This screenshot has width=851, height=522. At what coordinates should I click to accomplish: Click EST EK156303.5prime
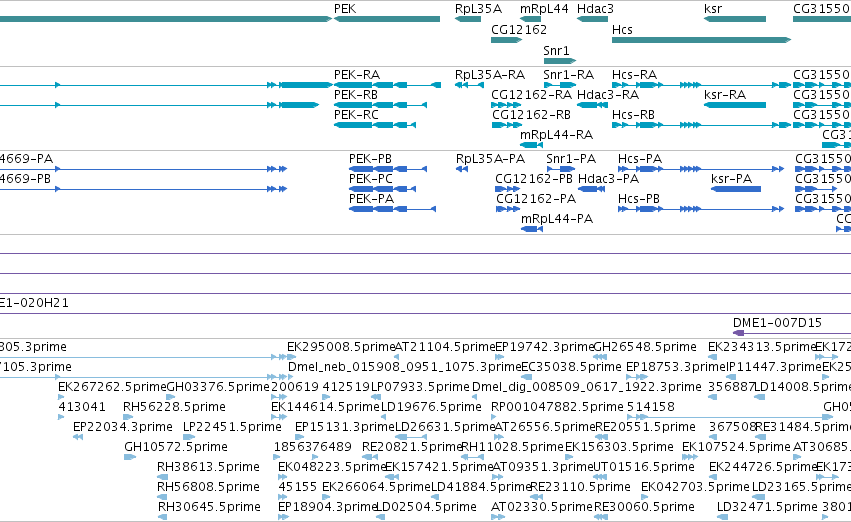click(570, 457)
